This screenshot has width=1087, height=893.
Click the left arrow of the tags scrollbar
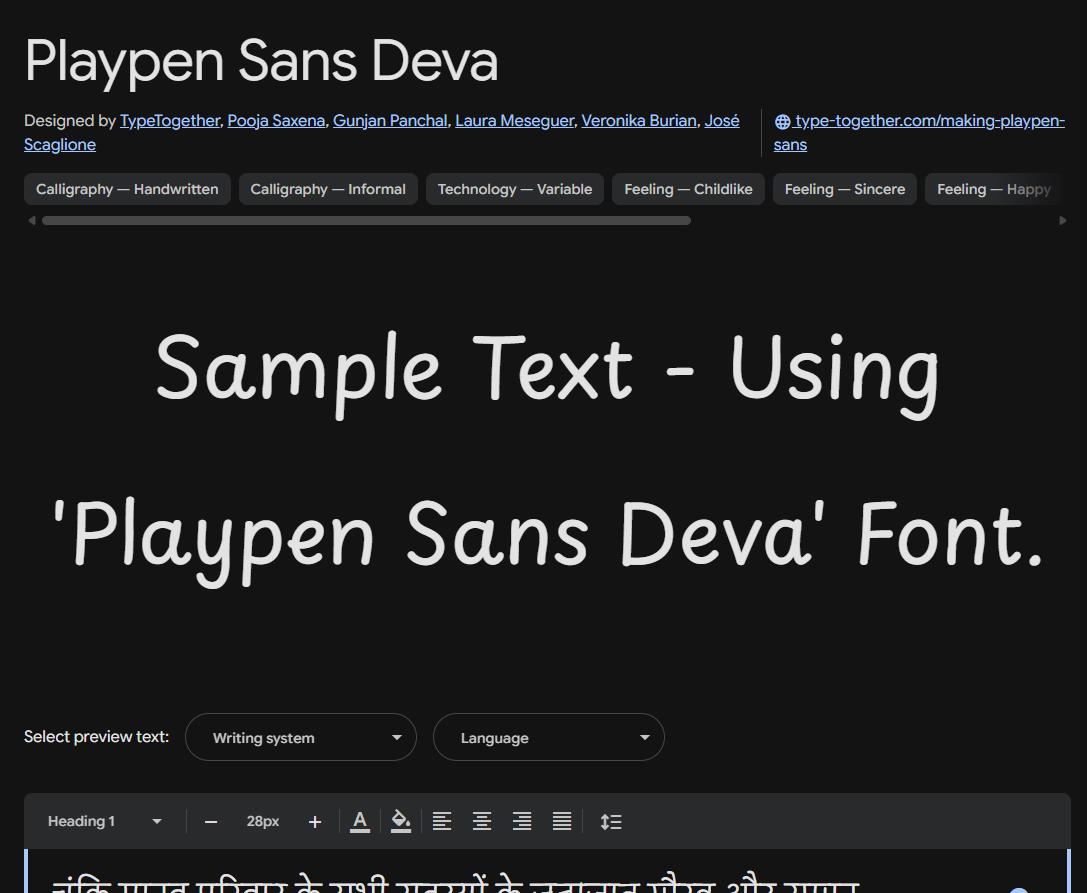(31, 220)
